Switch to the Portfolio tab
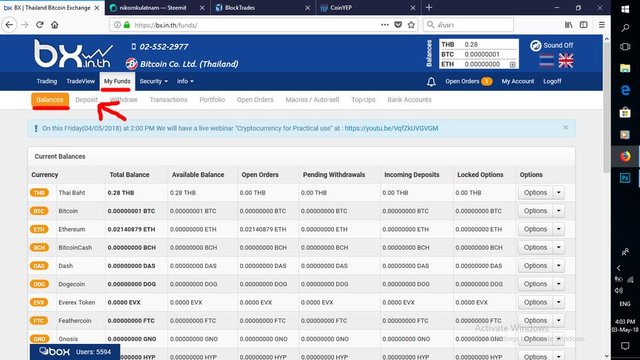 (212, 100)
